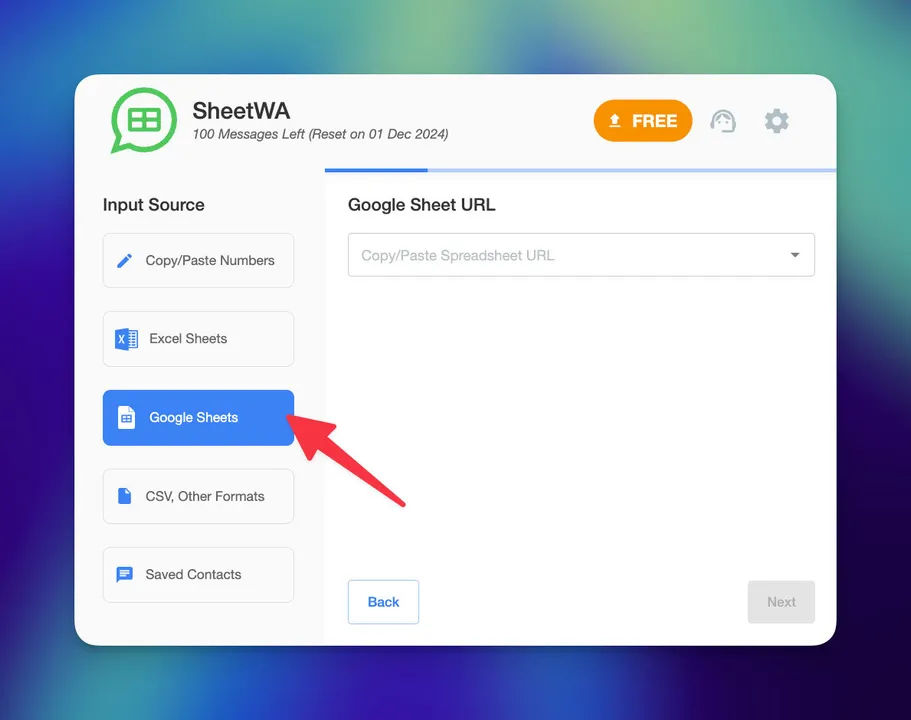
Task: Click the CSV file icon
Action: (x=124, y=496)
